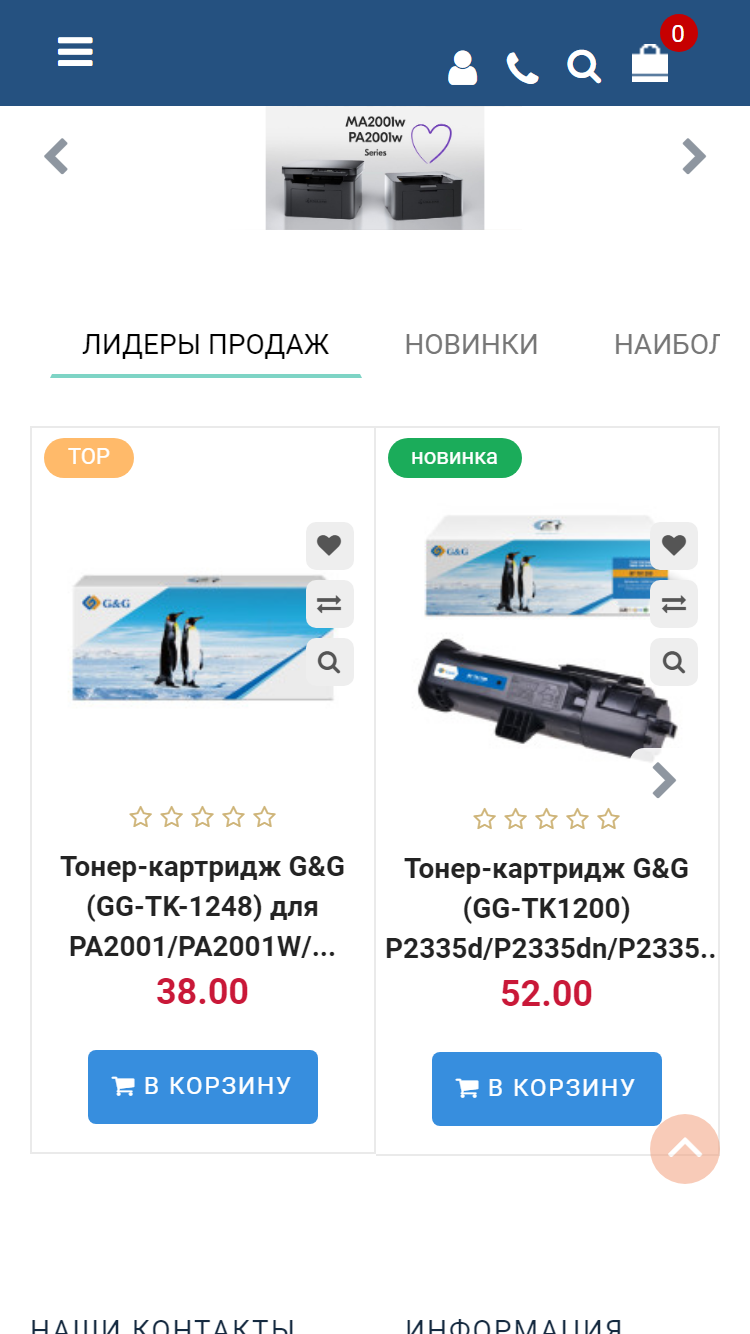
Task: Tap the phone contact icon
Action: (522, 68)
